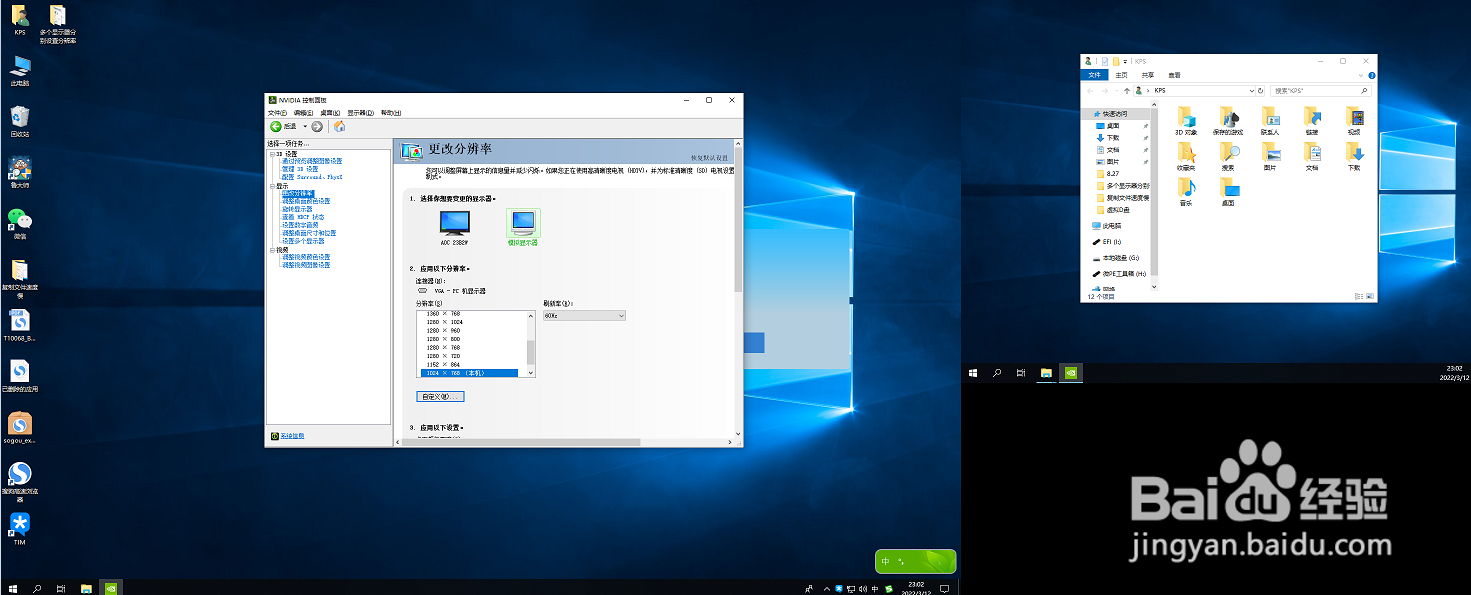Switch to the 主页 tab in Explorer
Viewport: 1471px width, 595px height.
tap(1121, 75)
